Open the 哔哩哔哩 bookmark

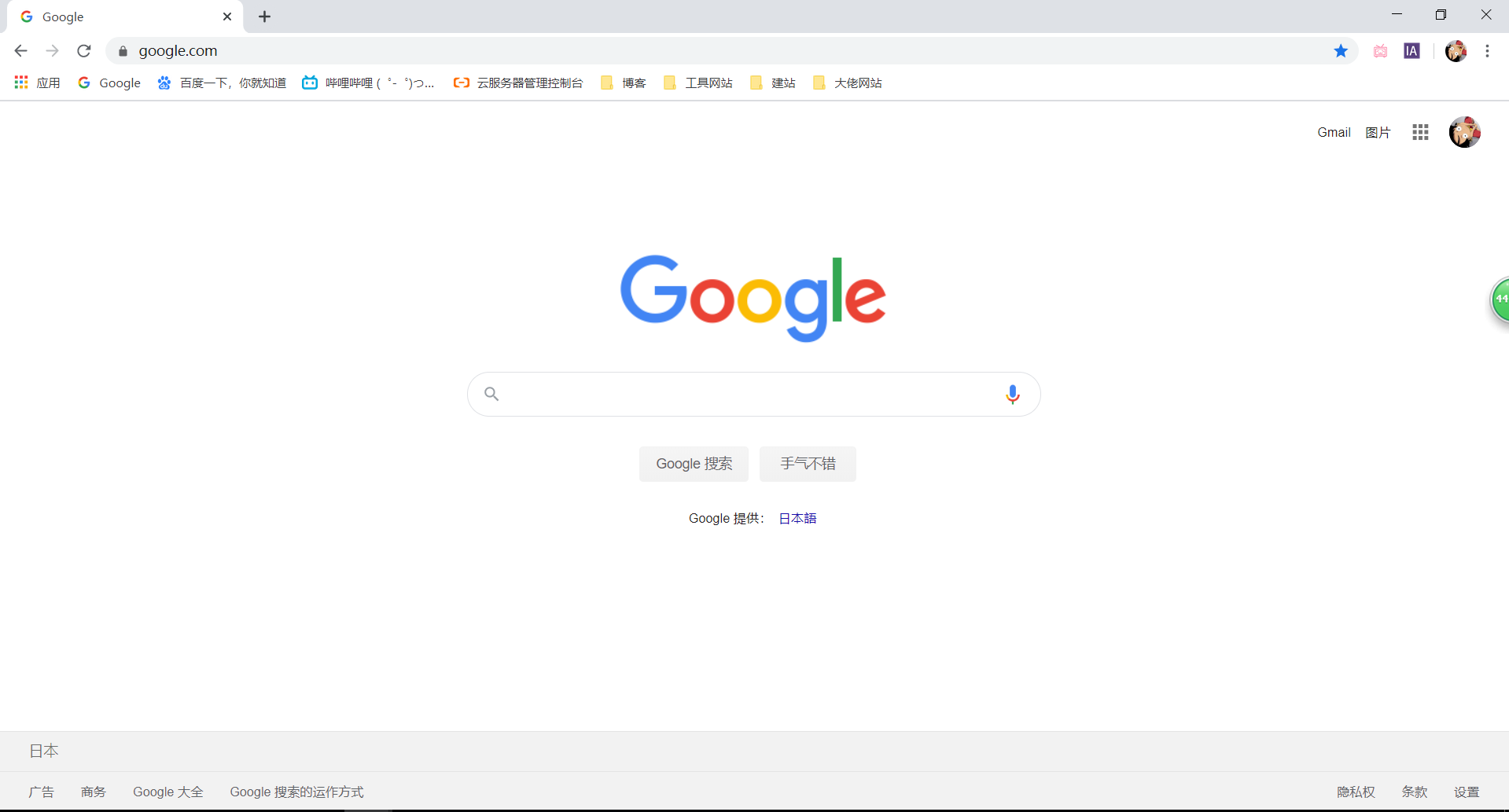(368, 83)
